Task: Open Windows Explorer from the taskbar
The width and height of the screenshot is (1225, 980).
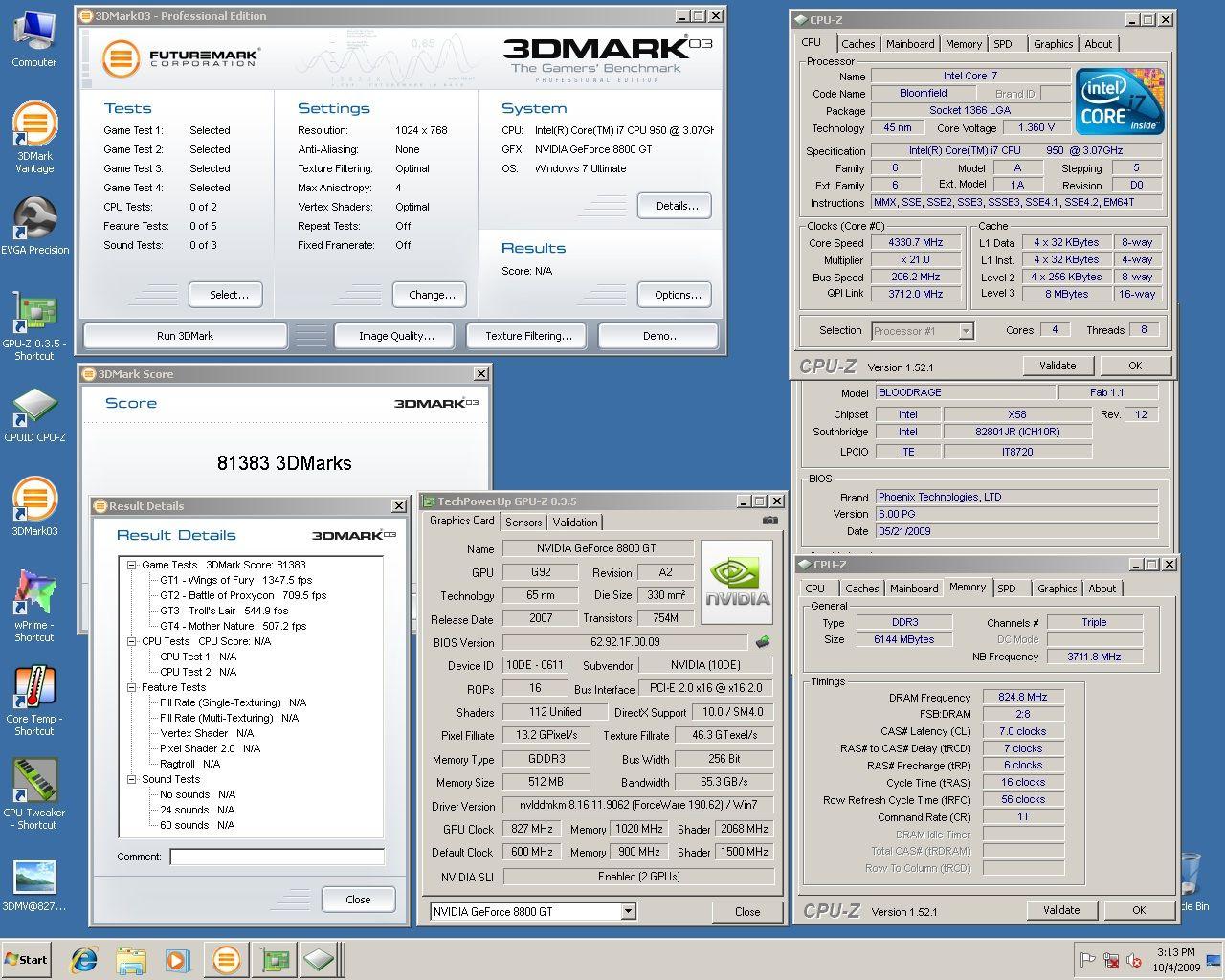Action: tap(131, 959)
